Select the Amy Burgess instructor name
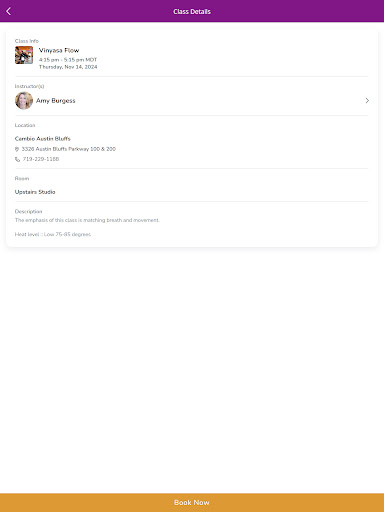The image size is (384, 512). pyautogui.click(x=56, y=101)
